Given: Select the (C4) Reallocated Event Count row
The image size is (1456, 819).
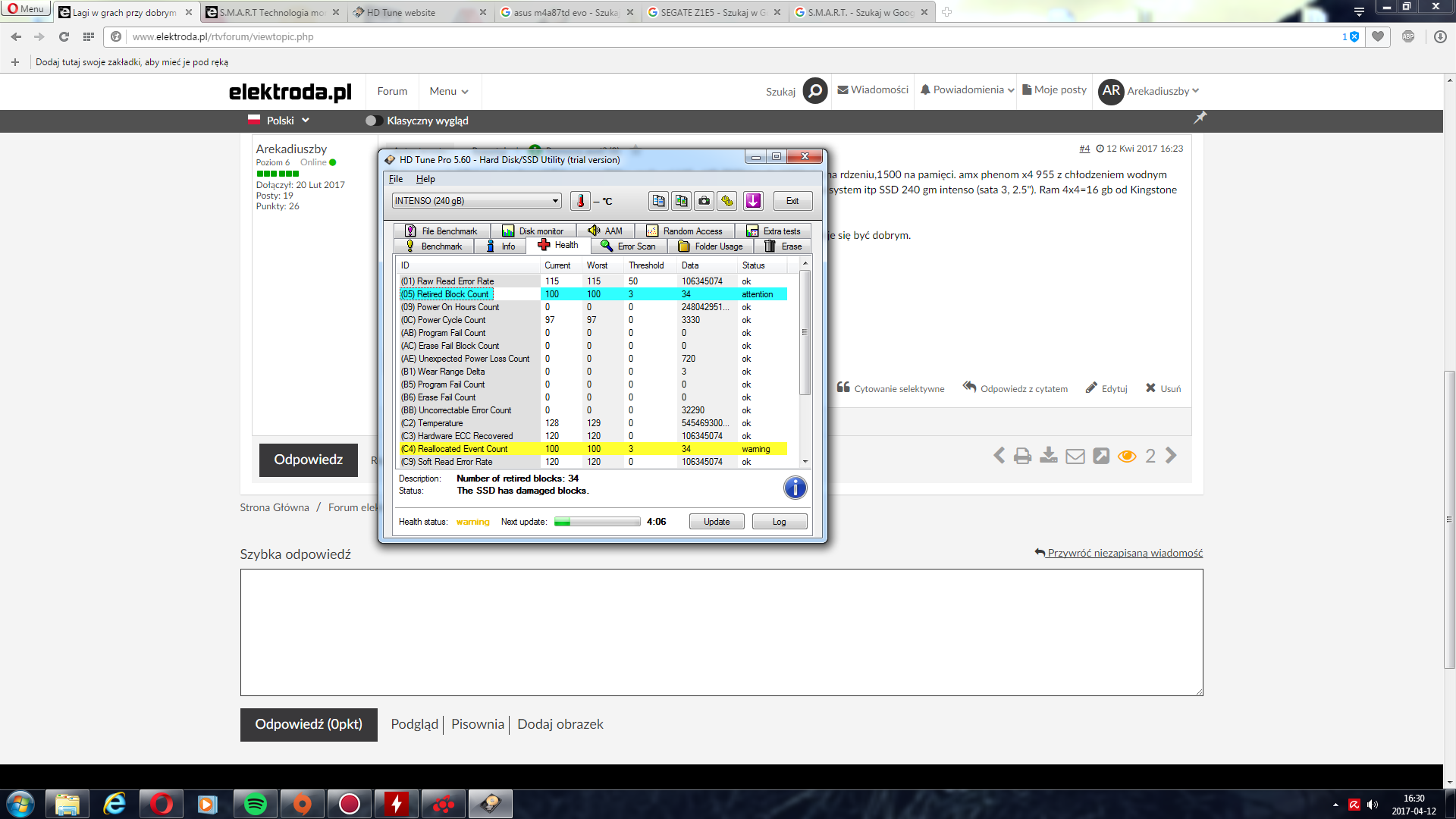Looking at the screenshot, I should pos(592,449).
